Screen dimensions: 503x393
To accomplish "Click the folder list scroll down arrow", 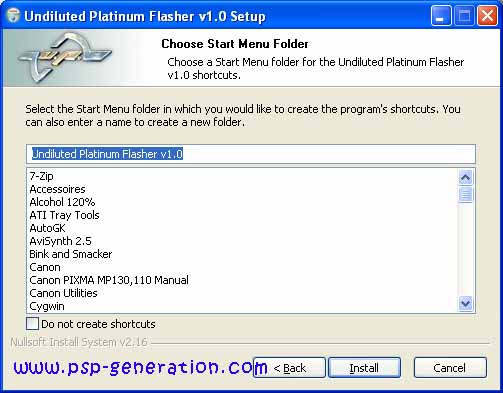I will [465, 303].
